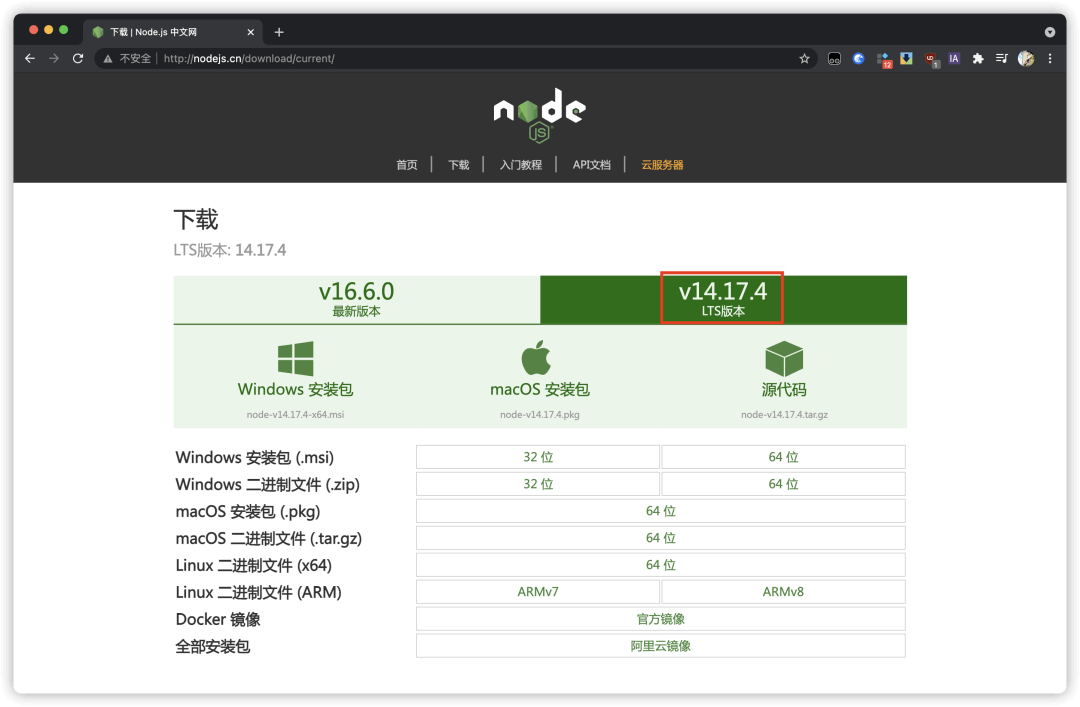Click the Node.js logo
Viewport: 1080px width, 707px height.
539,115
